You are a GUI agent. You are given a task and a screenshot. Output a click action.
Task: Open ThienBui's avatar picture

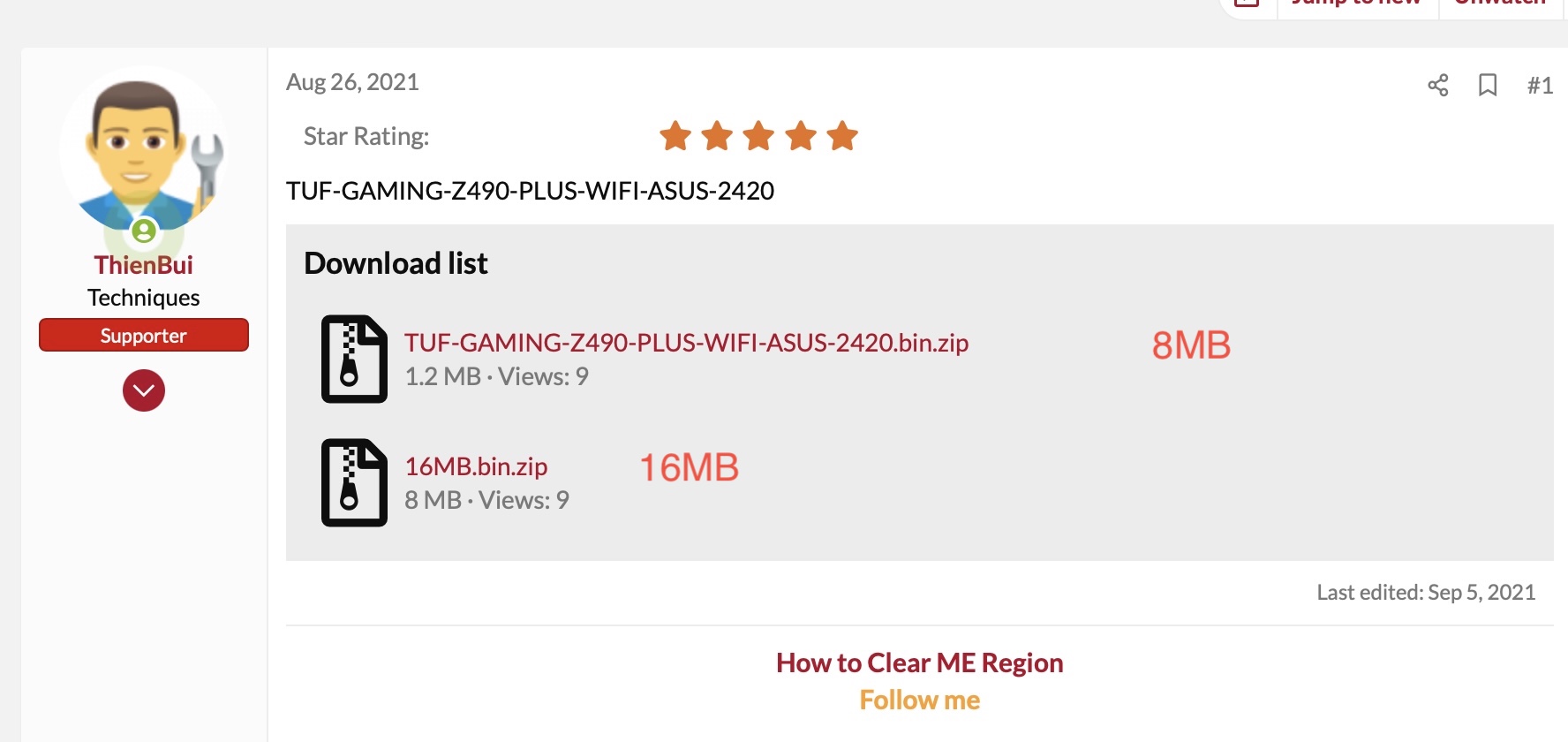141,146
